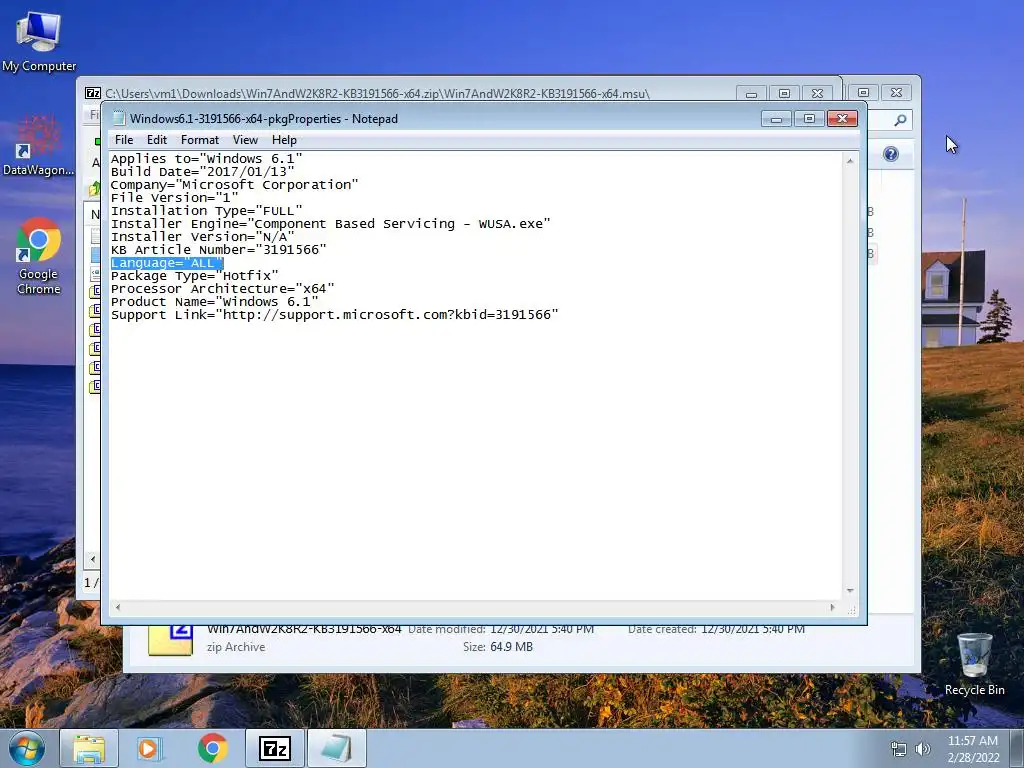The height and width of the screenshot is (768, 1024).
Task: Click Notepad horizontal scrollbar right arrow
Action: click(x=832, y=607)
